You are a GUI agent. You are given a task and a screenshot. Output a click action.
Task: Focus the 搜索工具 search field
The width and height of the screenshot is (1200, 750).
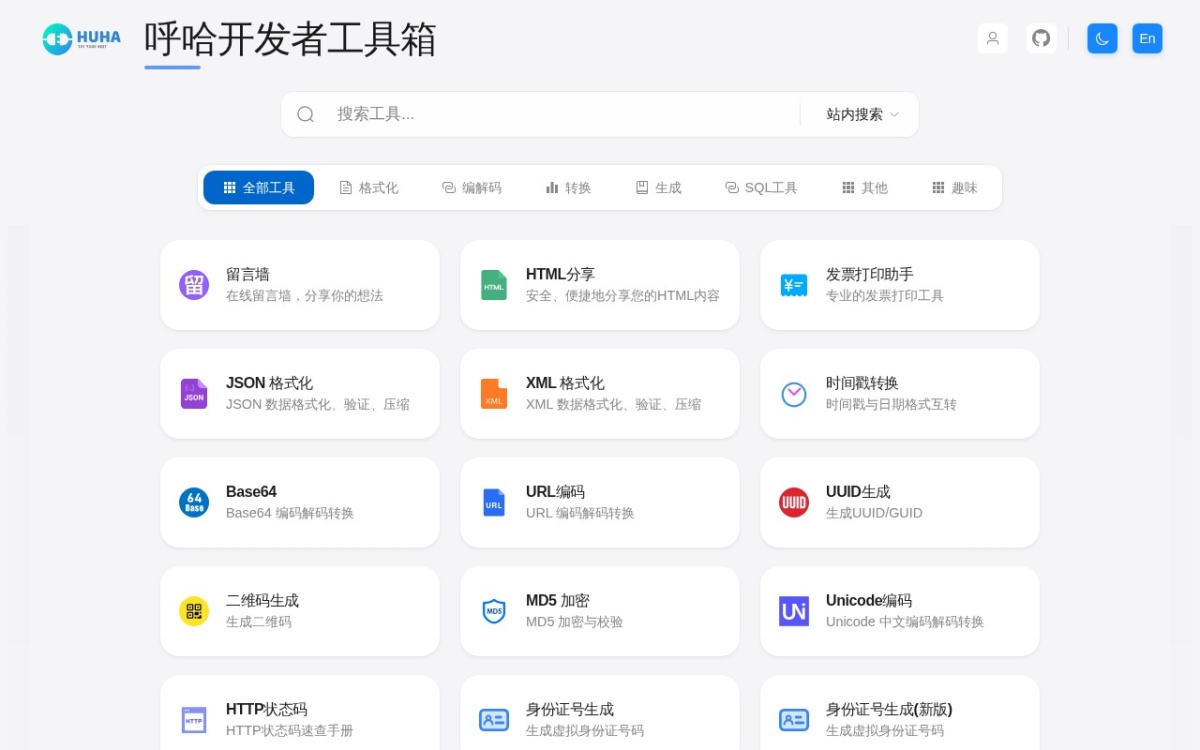pyautogui.click(x=560, y=114)
